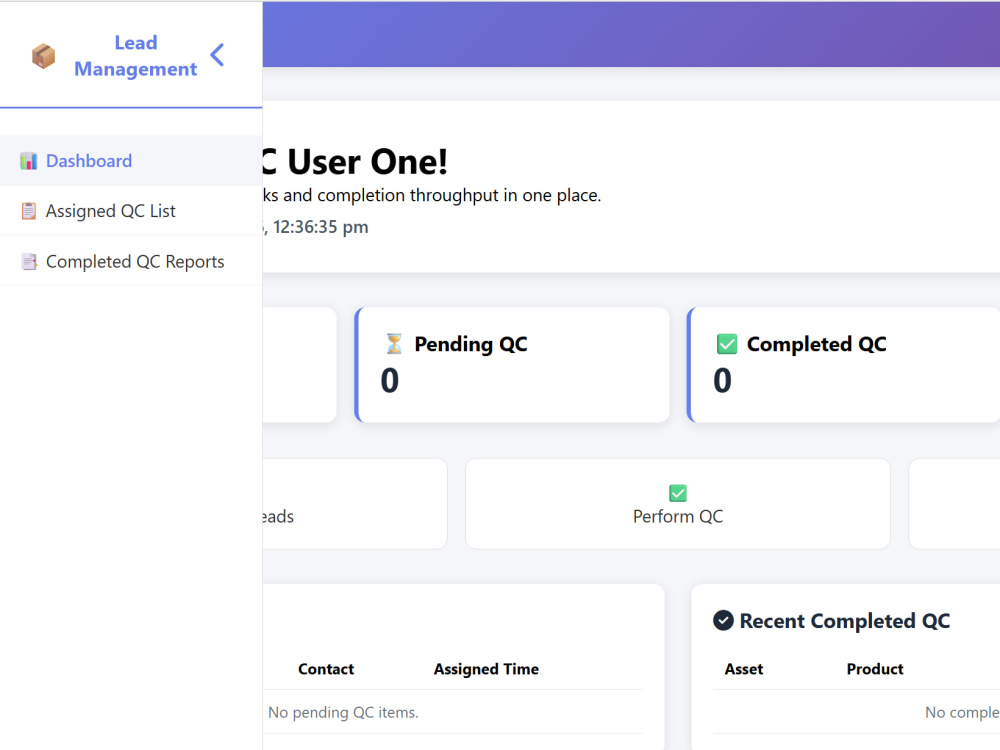
Task: Click green check icon above Perform QC
Action: [x=677, y=493]
